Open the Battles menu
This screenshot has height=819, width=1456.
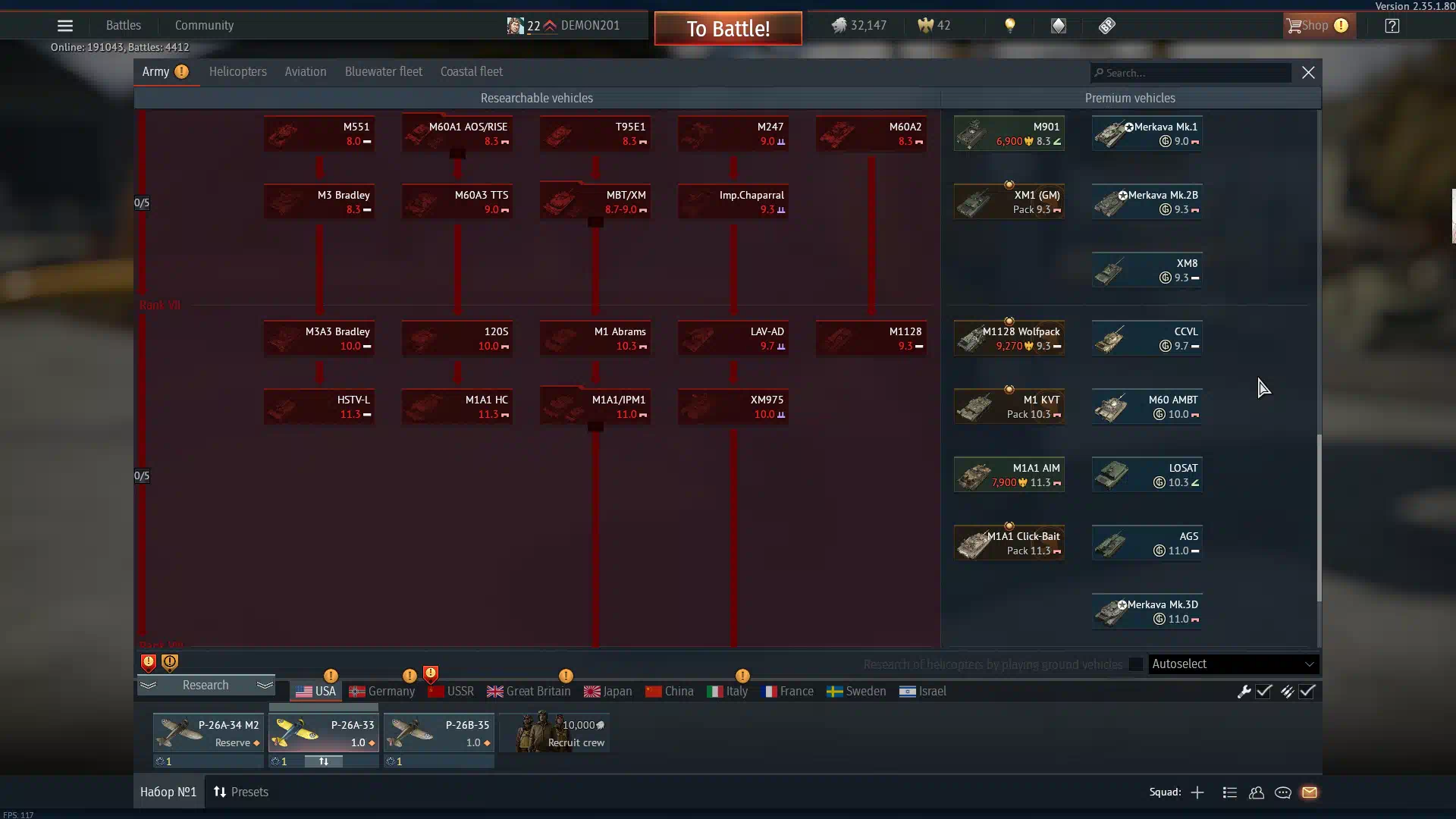click(x=124, y=26)
